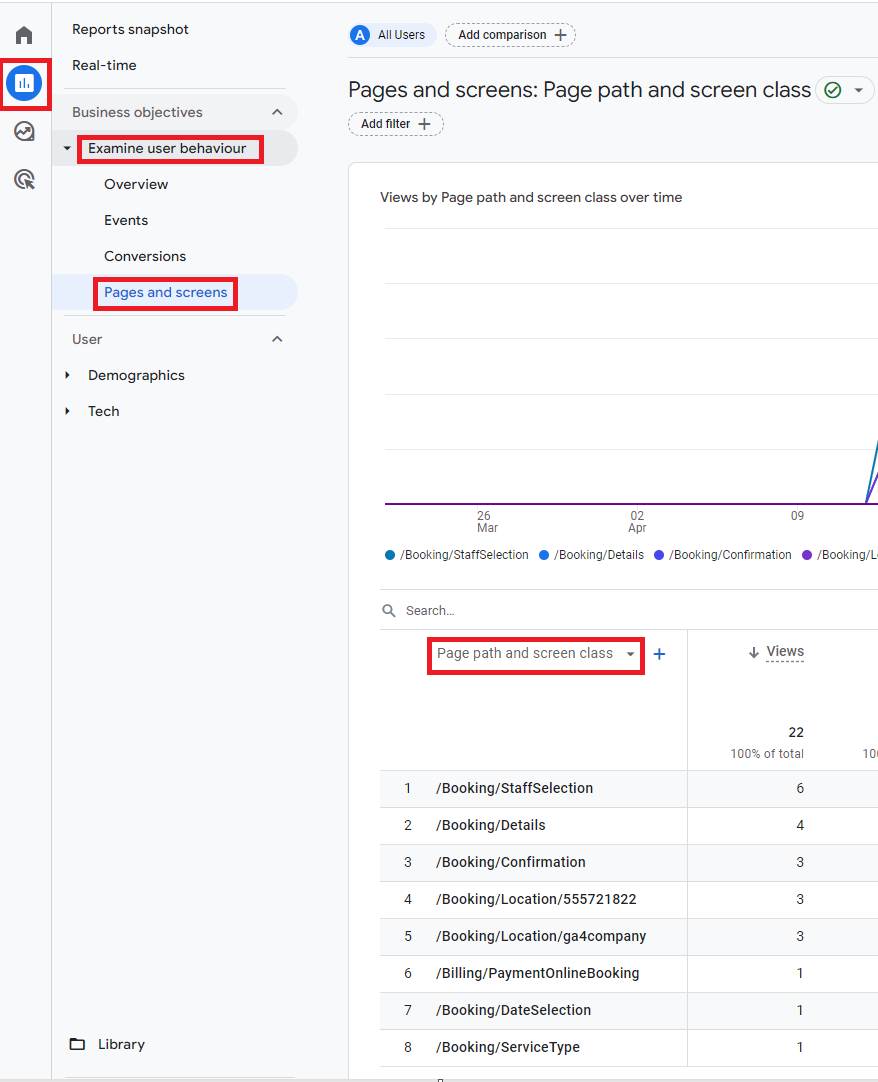Open the Conversions report
878x1082 pixels.
click(x=145, y=256)
